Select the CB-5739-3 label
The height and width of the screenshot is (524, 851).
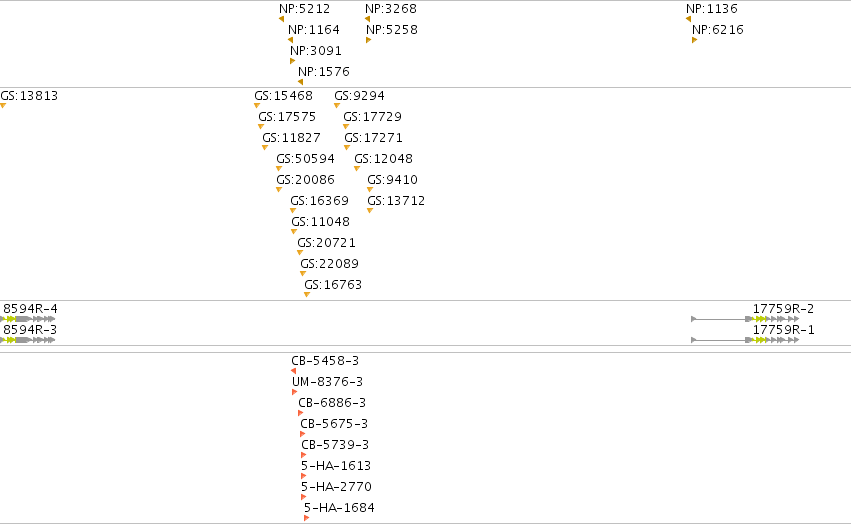click(335, 445)
